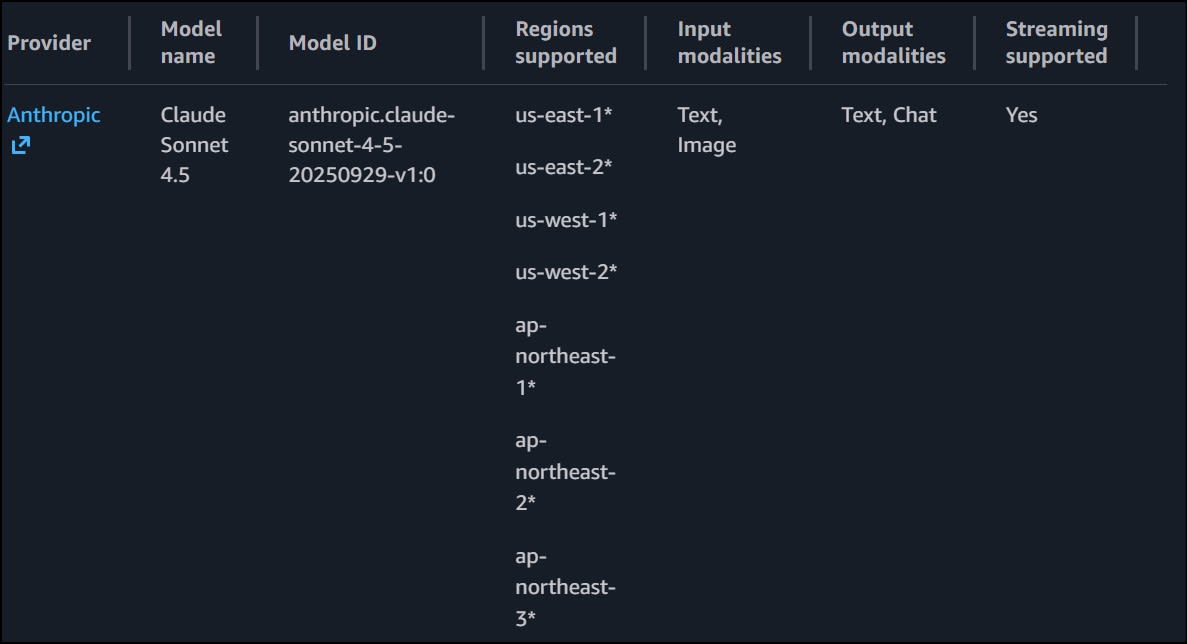Click the external link icon under Anthropic
This screenshot has width=1187, height=644.
pos(20,146)
